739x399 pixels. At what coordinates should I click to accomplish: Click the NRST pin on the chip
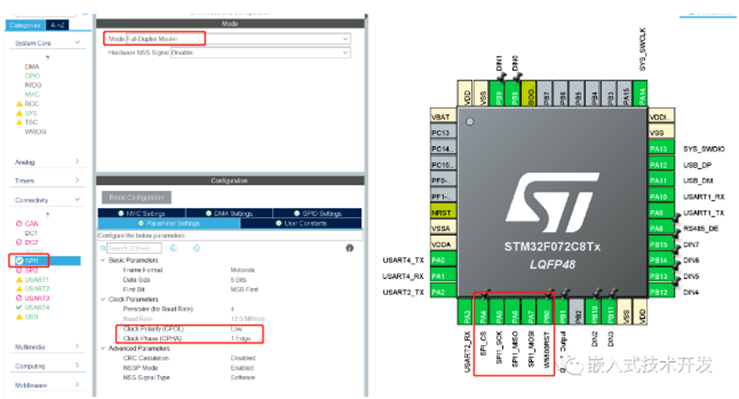443,212
